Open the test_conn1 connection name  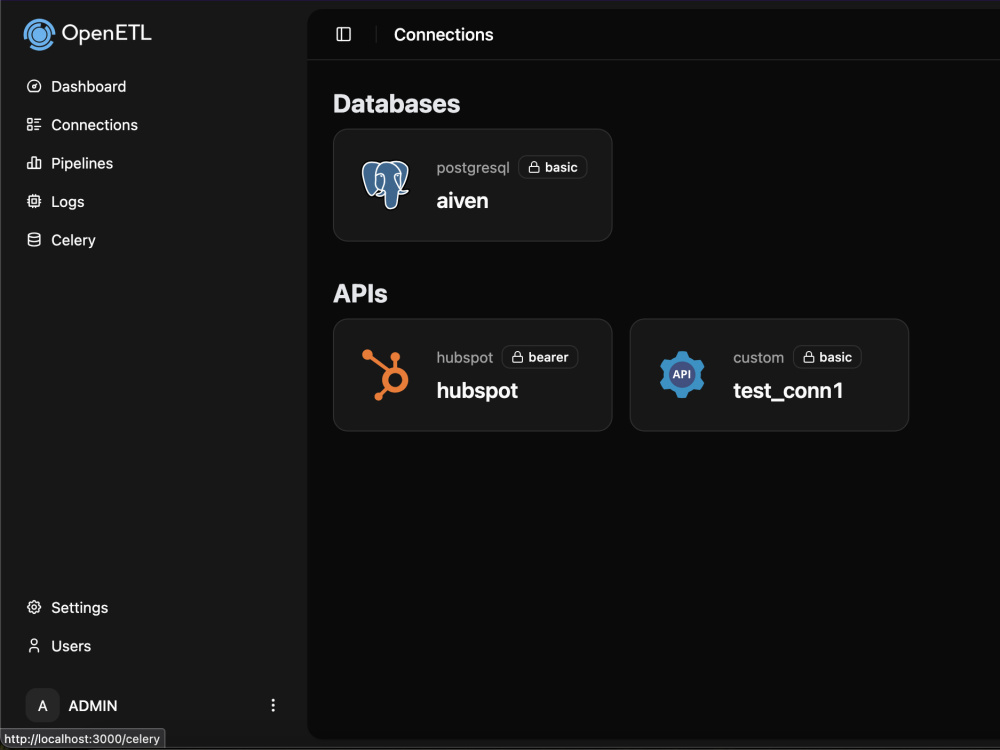(788, 390)
